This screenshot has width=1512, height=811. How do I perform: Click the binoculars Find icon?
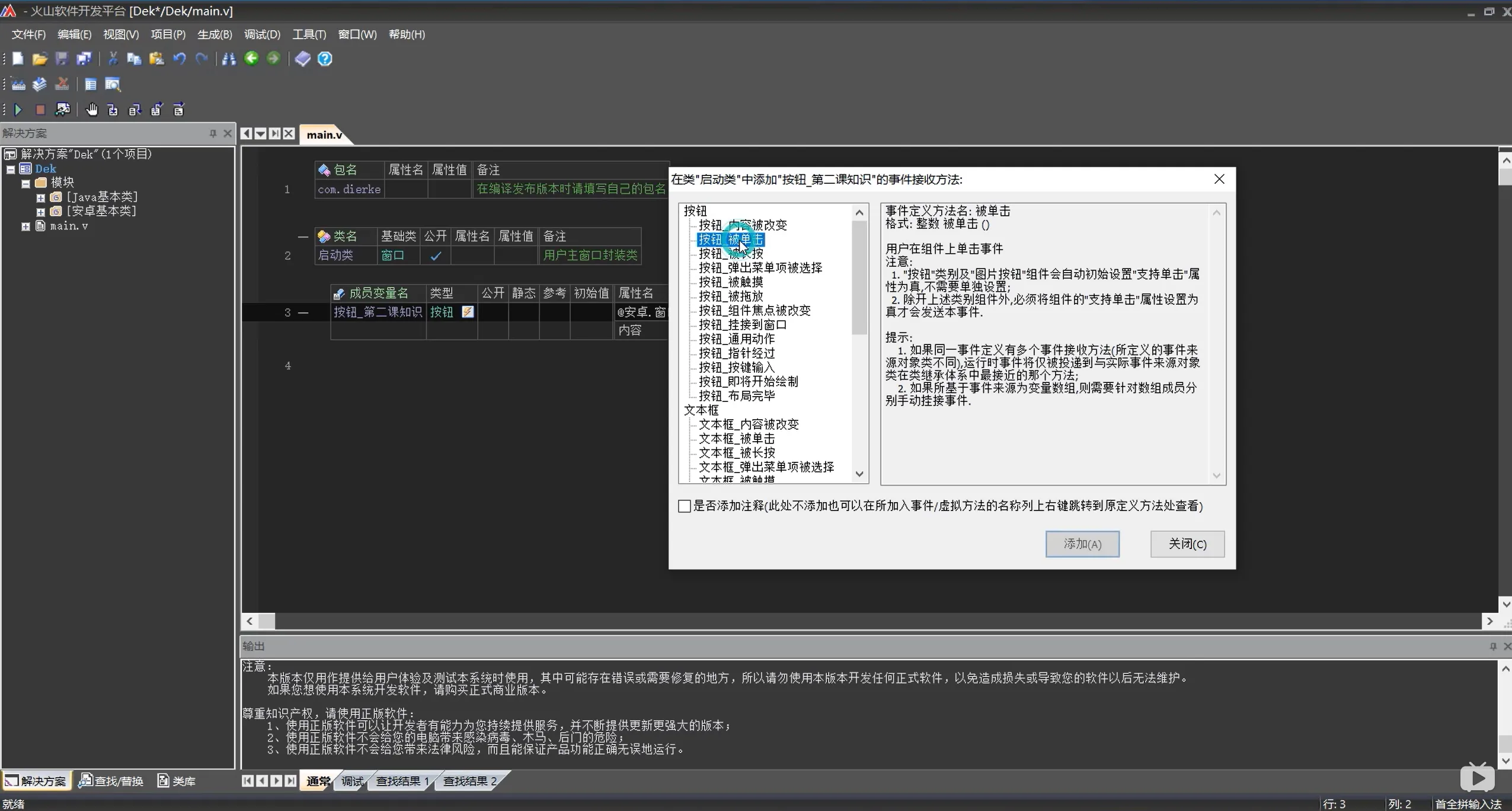[229, 59]
